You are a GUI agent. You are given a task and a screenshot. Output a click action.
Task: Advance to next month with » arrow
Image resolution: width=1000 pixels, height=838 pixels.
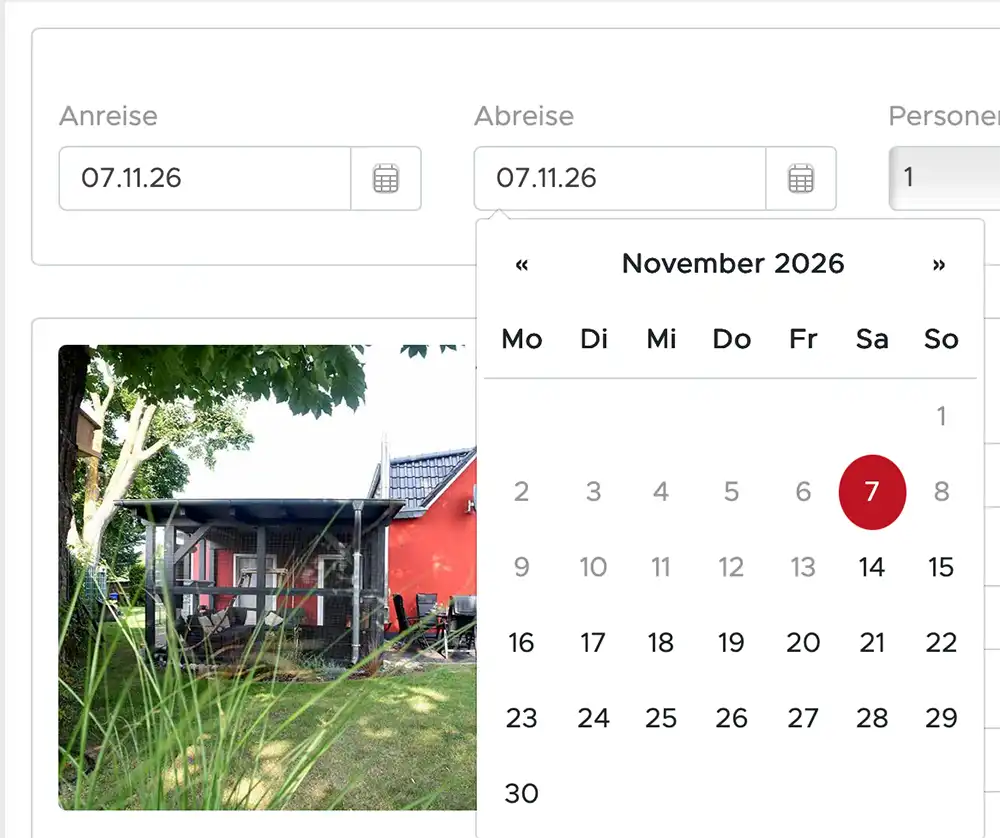click(938, 264)
